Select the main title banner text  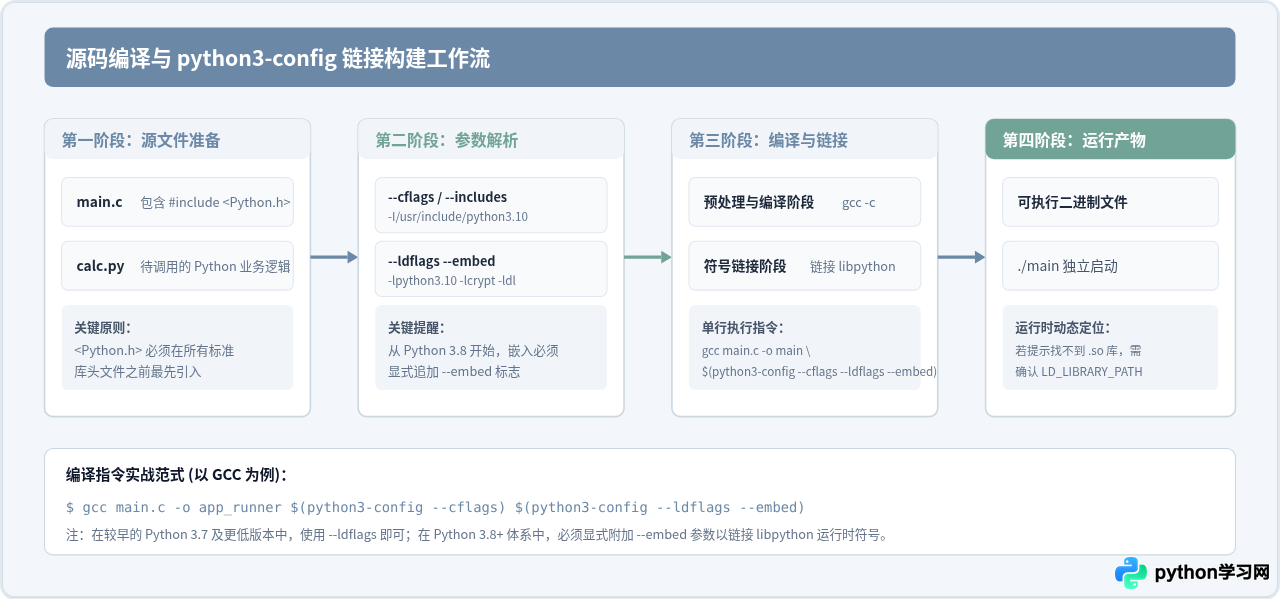[x=278, y=58]
